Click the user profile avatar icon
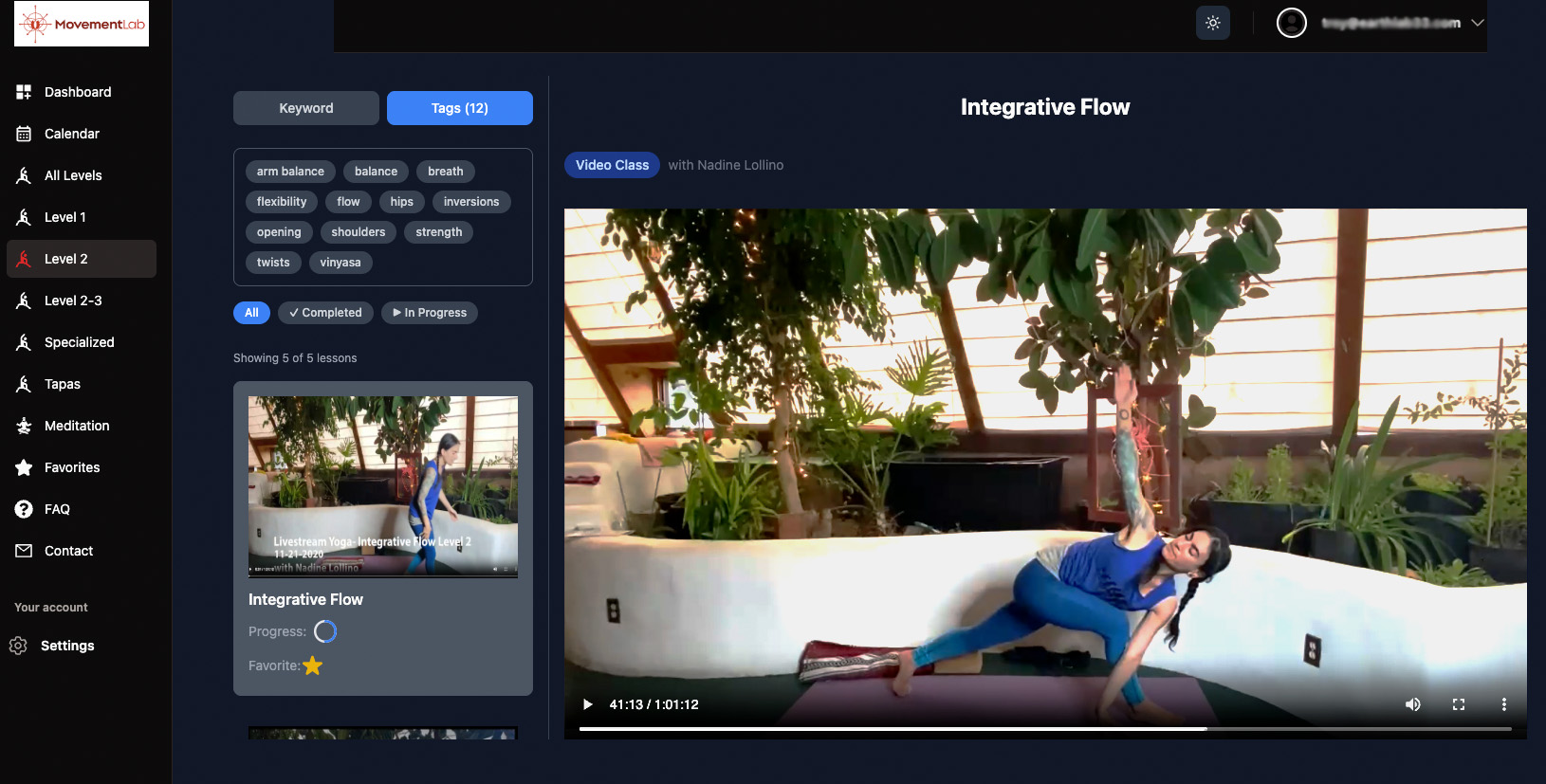 1291,23
